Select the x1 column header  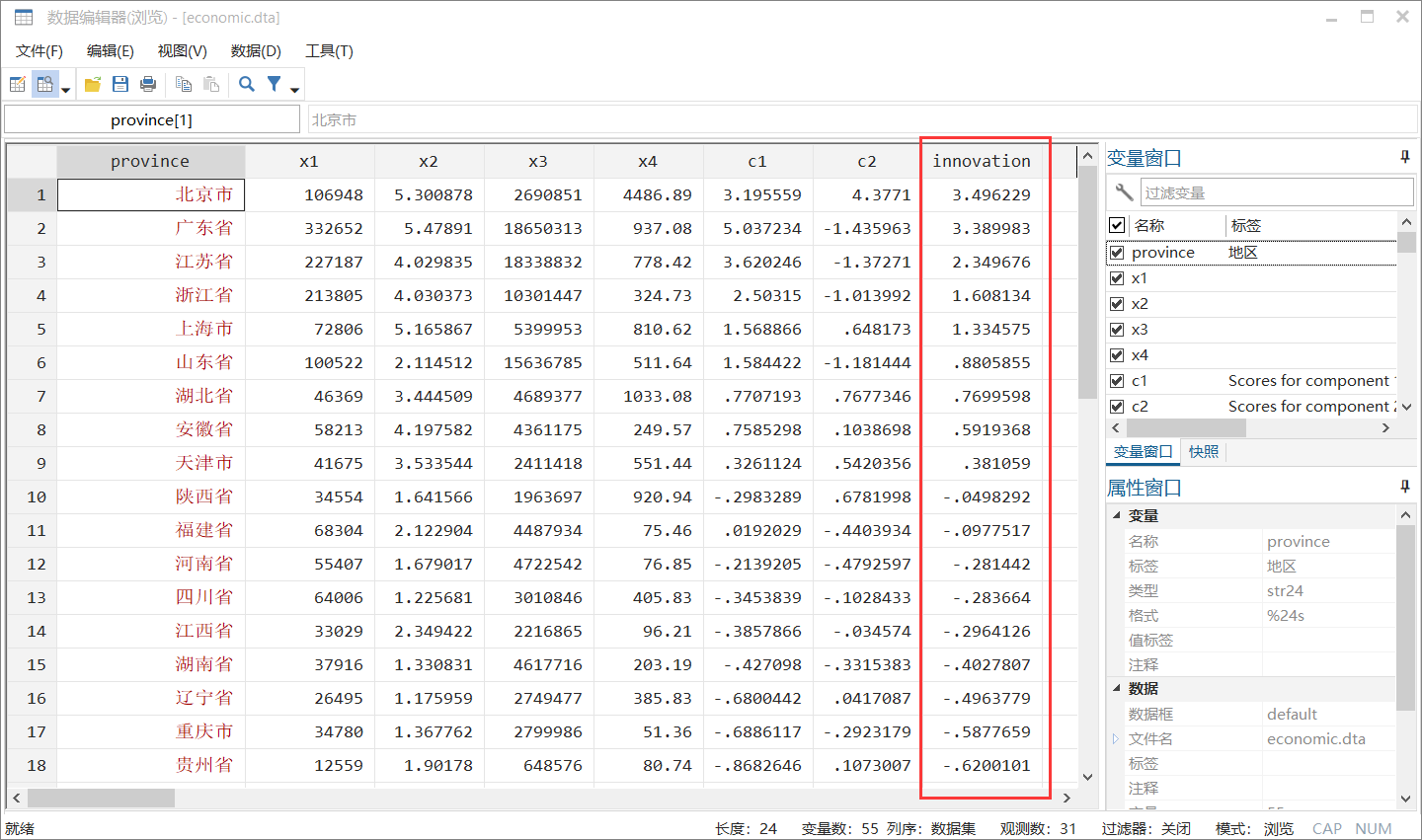(x=309, y=161)
